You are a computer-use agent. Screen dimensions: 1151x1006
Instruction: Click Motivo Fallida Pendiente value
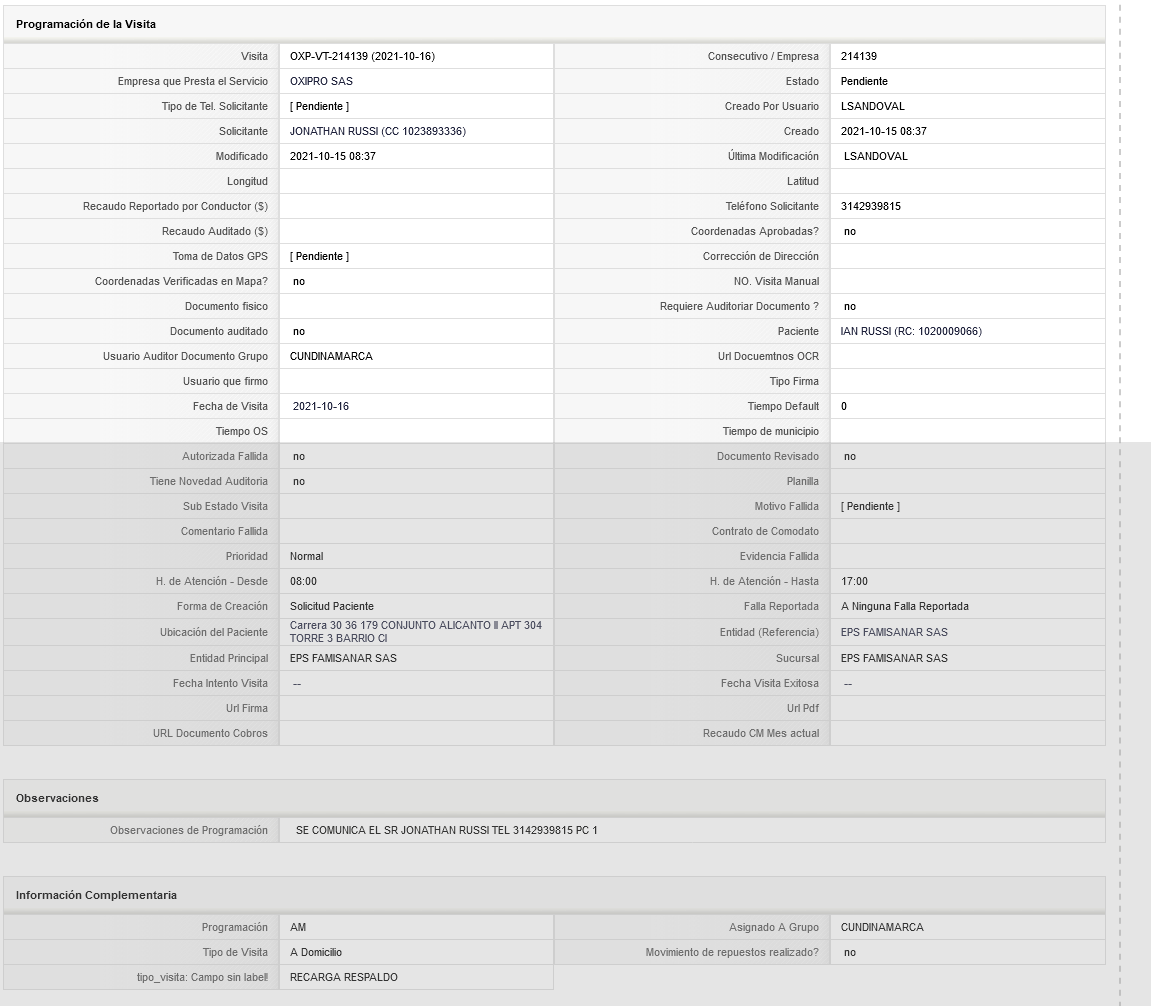tap(870, 507)
